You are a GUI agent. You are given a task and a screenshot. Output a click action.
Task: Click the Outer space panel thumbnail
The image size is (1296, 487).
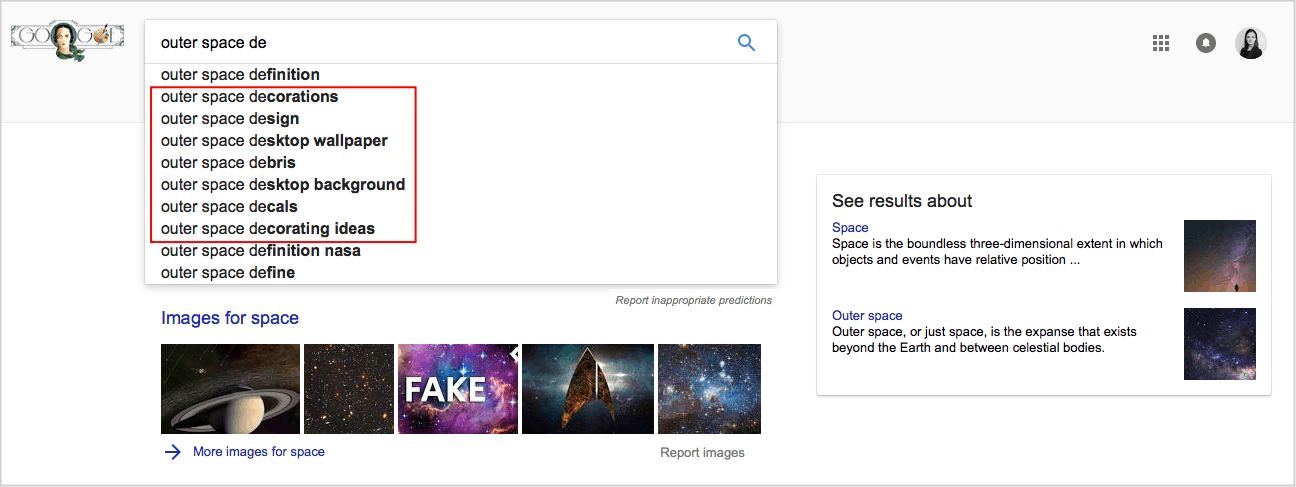(1219, 344)
